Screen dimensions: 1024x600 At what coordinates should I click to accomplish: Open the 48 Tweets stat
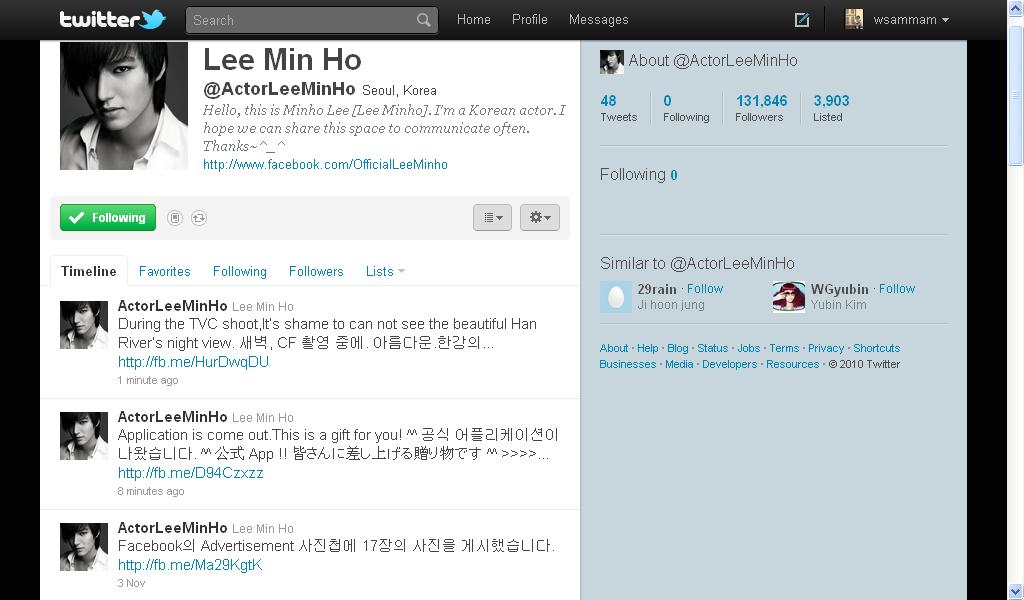point(618,108)
